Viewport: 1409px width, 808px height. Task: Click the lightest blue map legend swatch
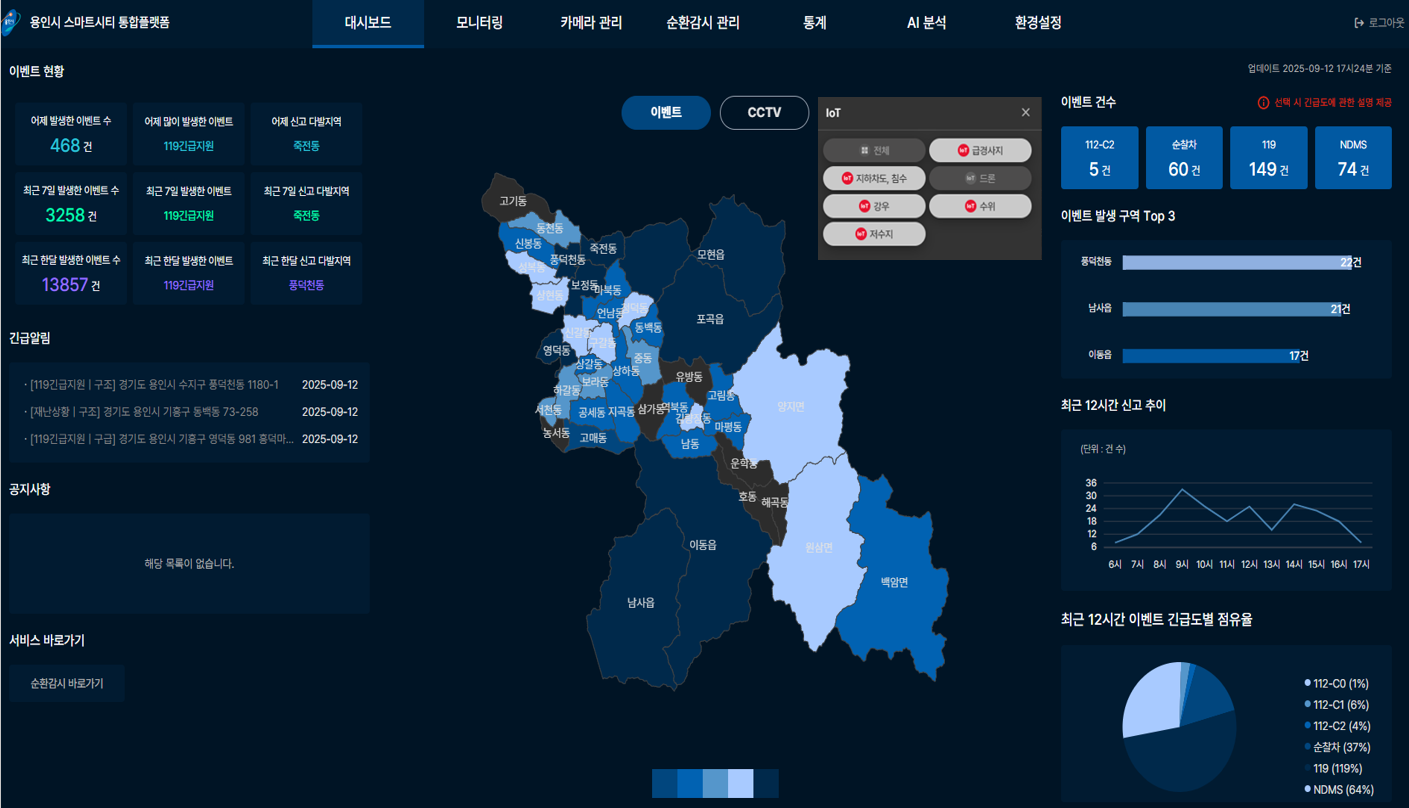pos(740,783)
